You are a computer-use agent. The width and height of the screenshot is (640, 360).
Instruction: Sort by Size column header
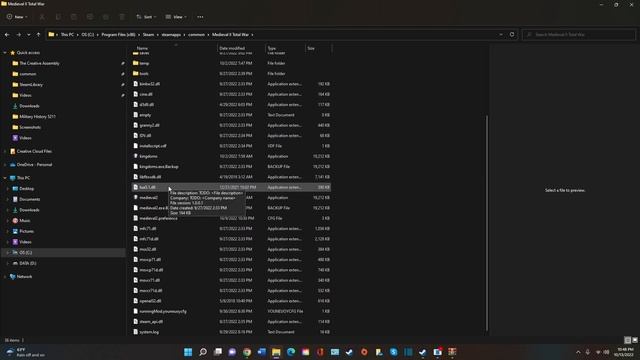coord(311,48)
